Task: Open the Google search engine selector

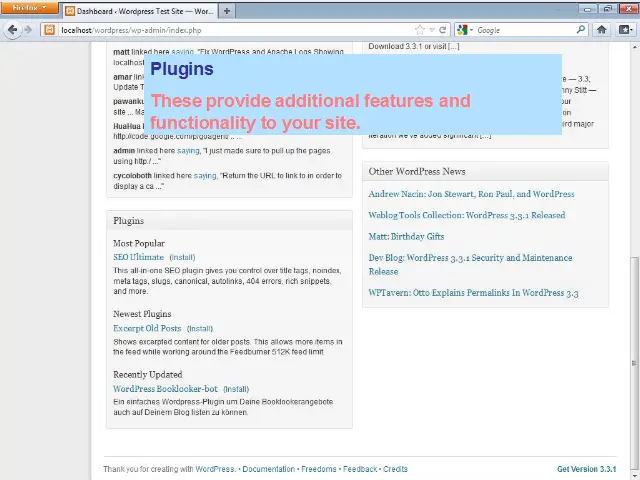Action: (465, 30)
